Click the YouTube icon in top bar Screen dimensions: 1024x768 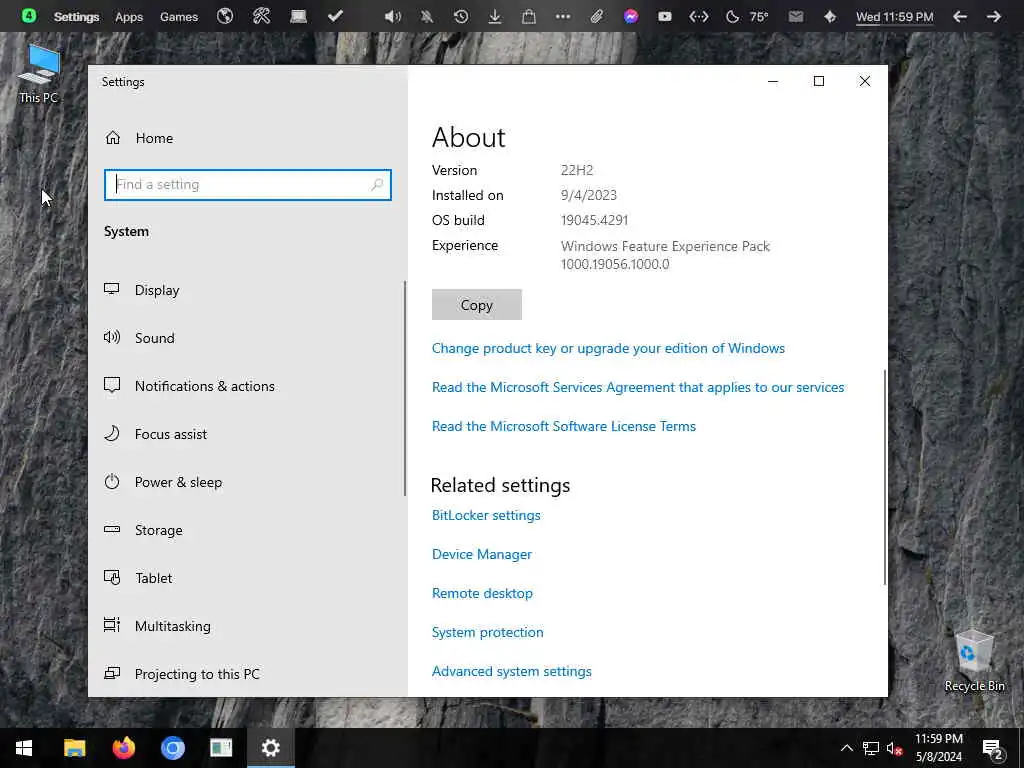point(665,17)
